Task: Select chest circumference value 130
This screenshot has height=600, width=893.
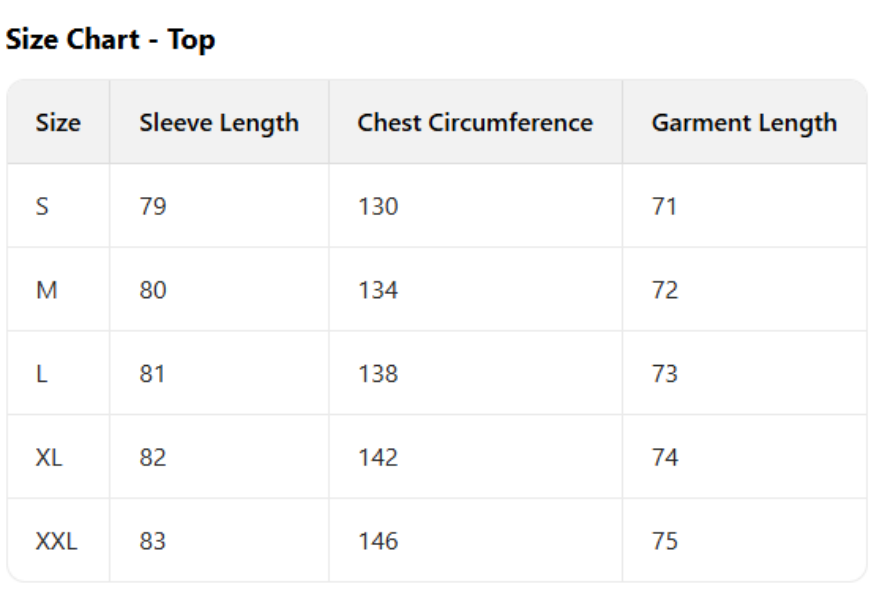Action: click(x=378, y=207)
